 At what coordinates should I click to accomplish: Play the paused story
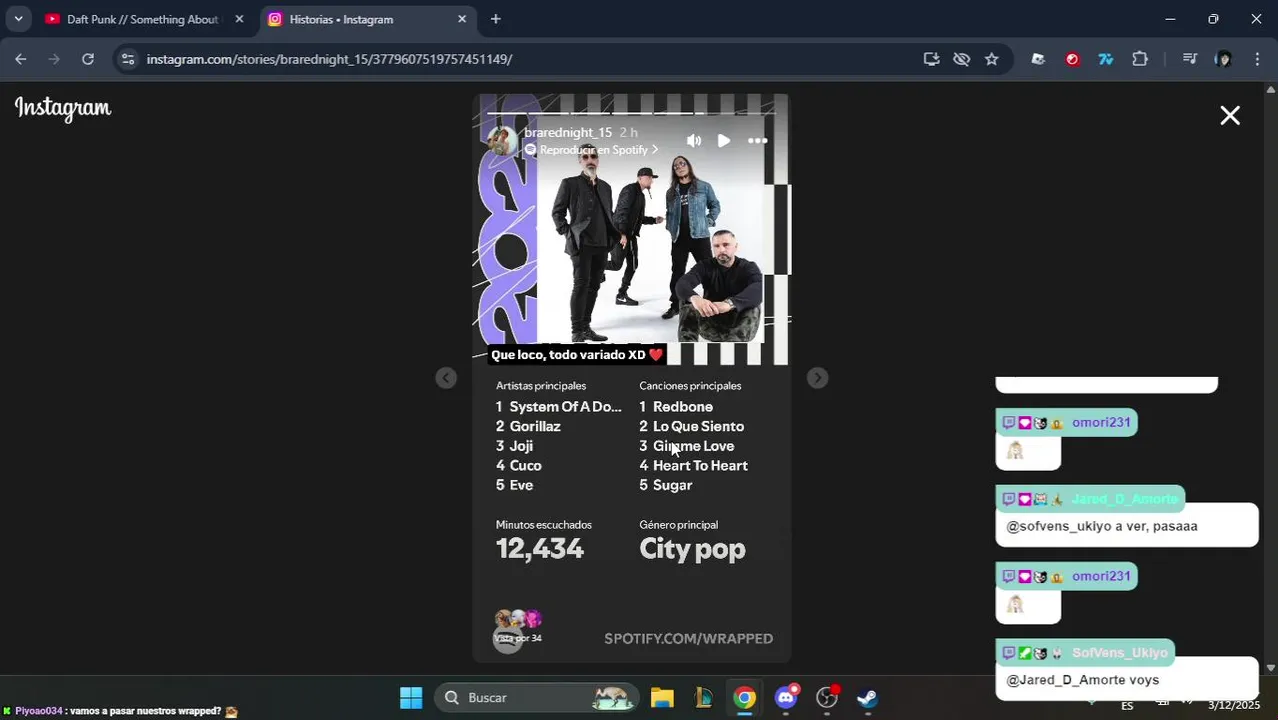click(x=724, y=141)
